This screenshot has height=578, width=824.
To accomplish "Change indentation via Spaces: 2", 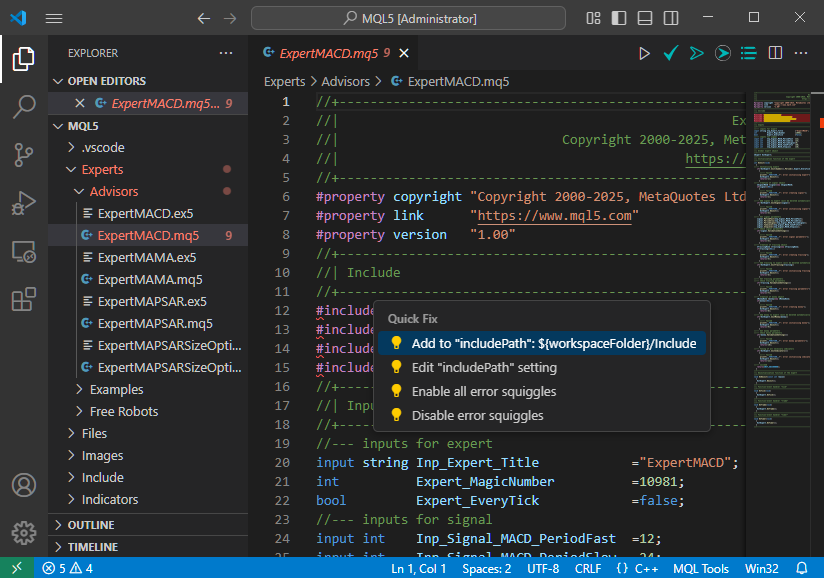I will pos(487,569).
